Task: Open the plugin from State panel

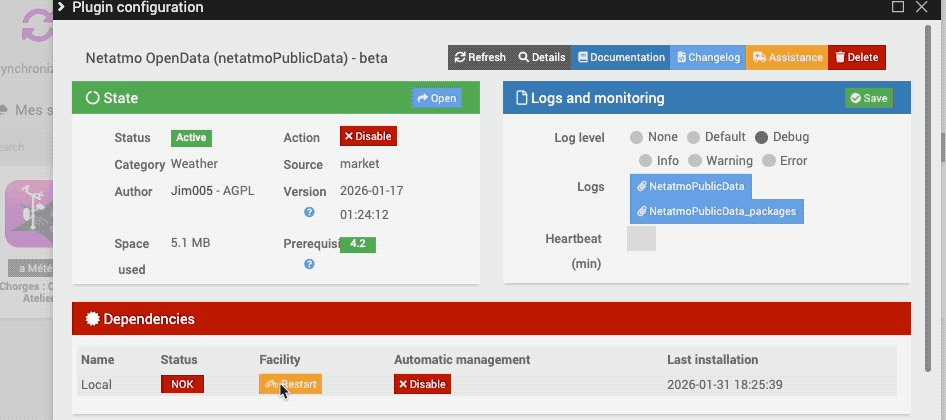Action: click(x=437, y=98)
